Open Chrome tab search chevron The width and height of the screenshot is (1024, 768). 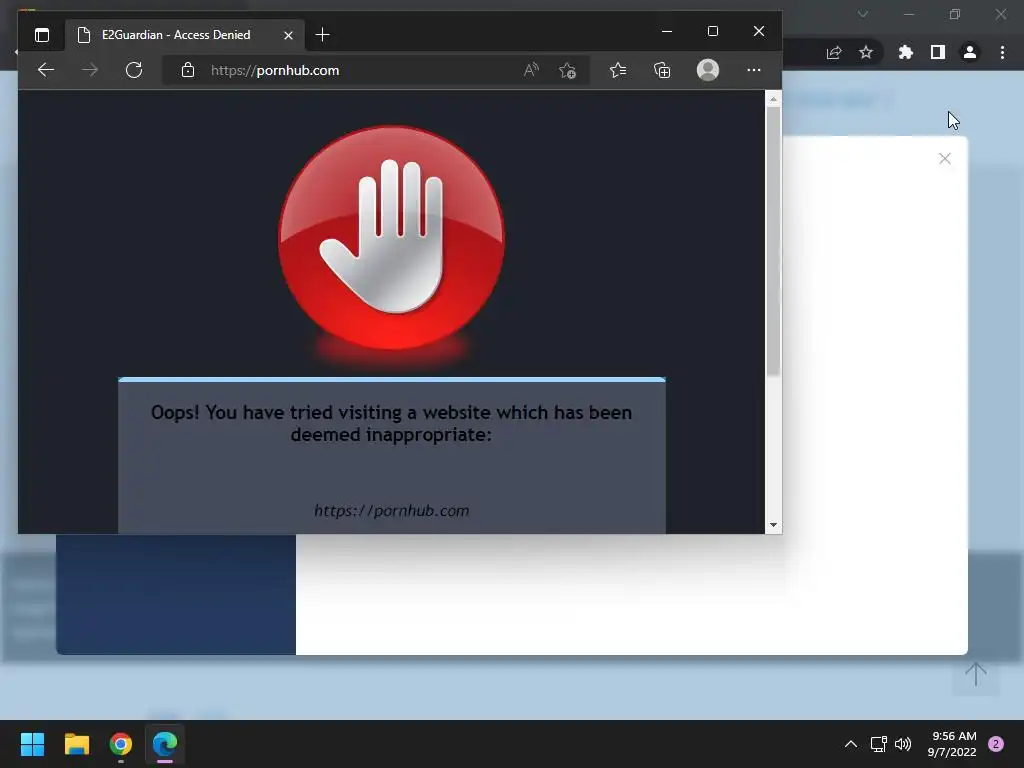[863, 14]
